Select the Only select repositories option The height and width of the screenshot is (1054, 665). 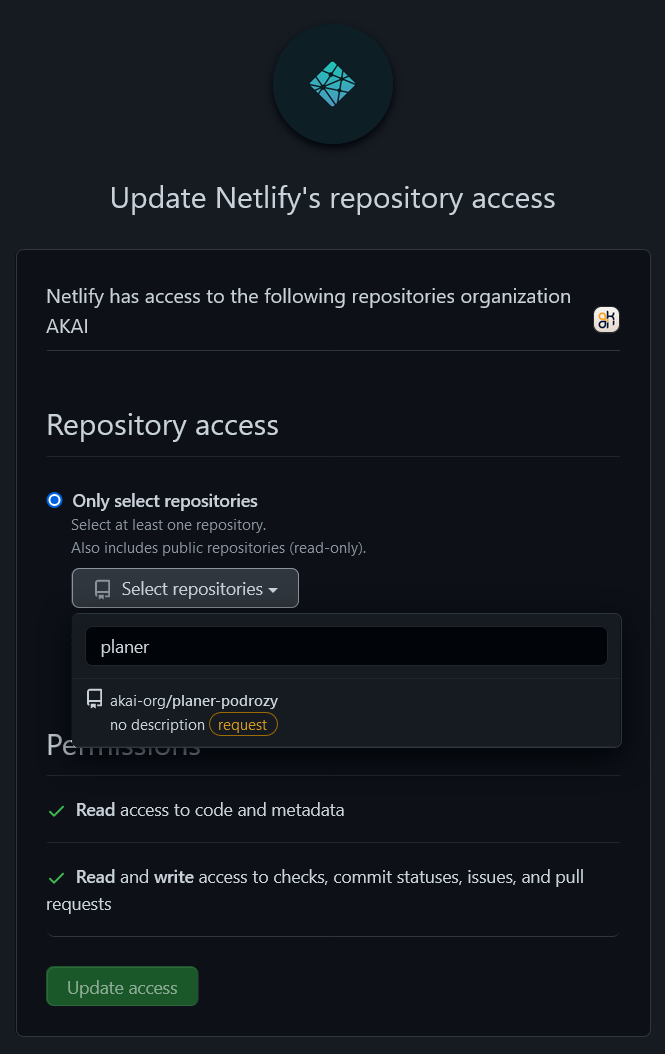(x=164, y=500)
